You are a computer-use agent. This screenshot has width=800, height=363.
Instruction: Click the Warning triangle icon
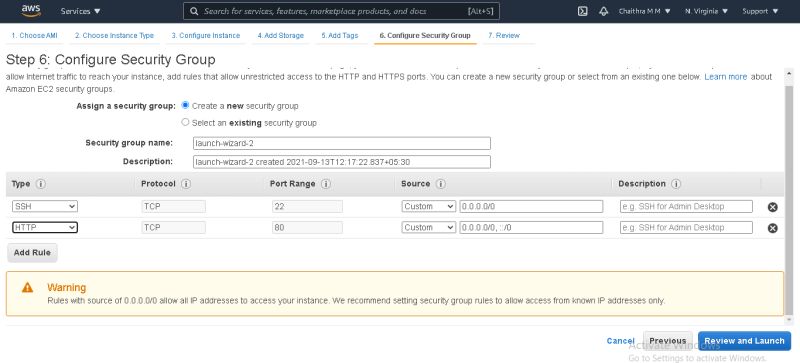click(x=28, y=288)
